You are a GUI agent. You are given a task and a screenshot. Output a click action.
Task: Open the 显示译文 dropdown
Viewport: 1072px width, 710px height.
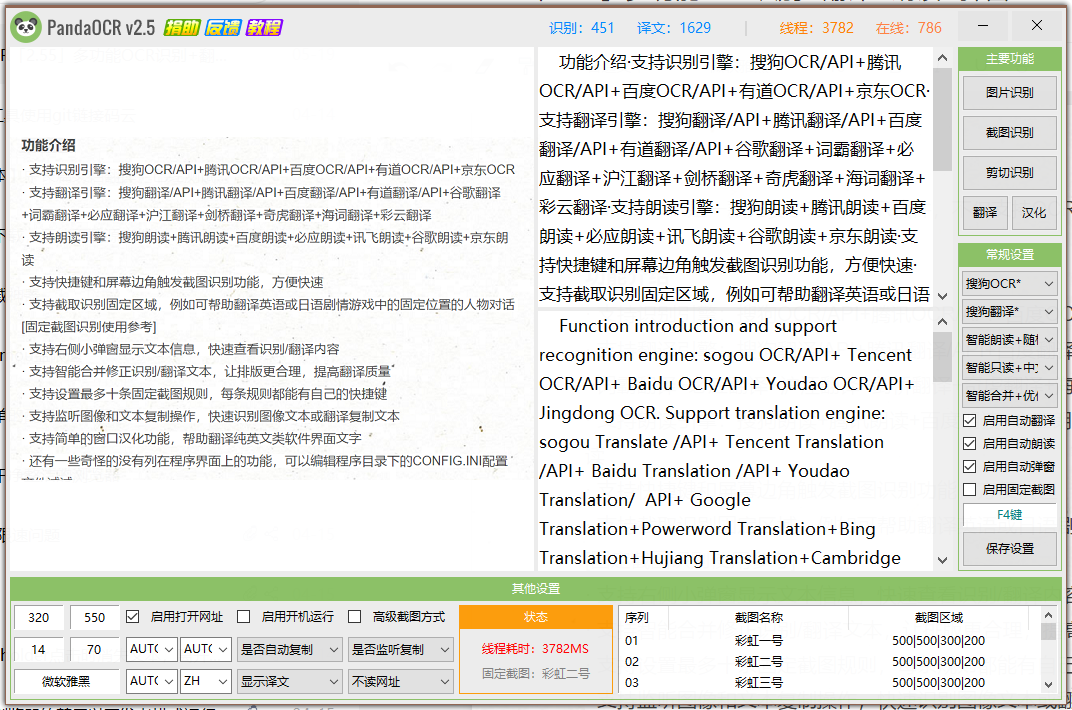pos(289,681)
